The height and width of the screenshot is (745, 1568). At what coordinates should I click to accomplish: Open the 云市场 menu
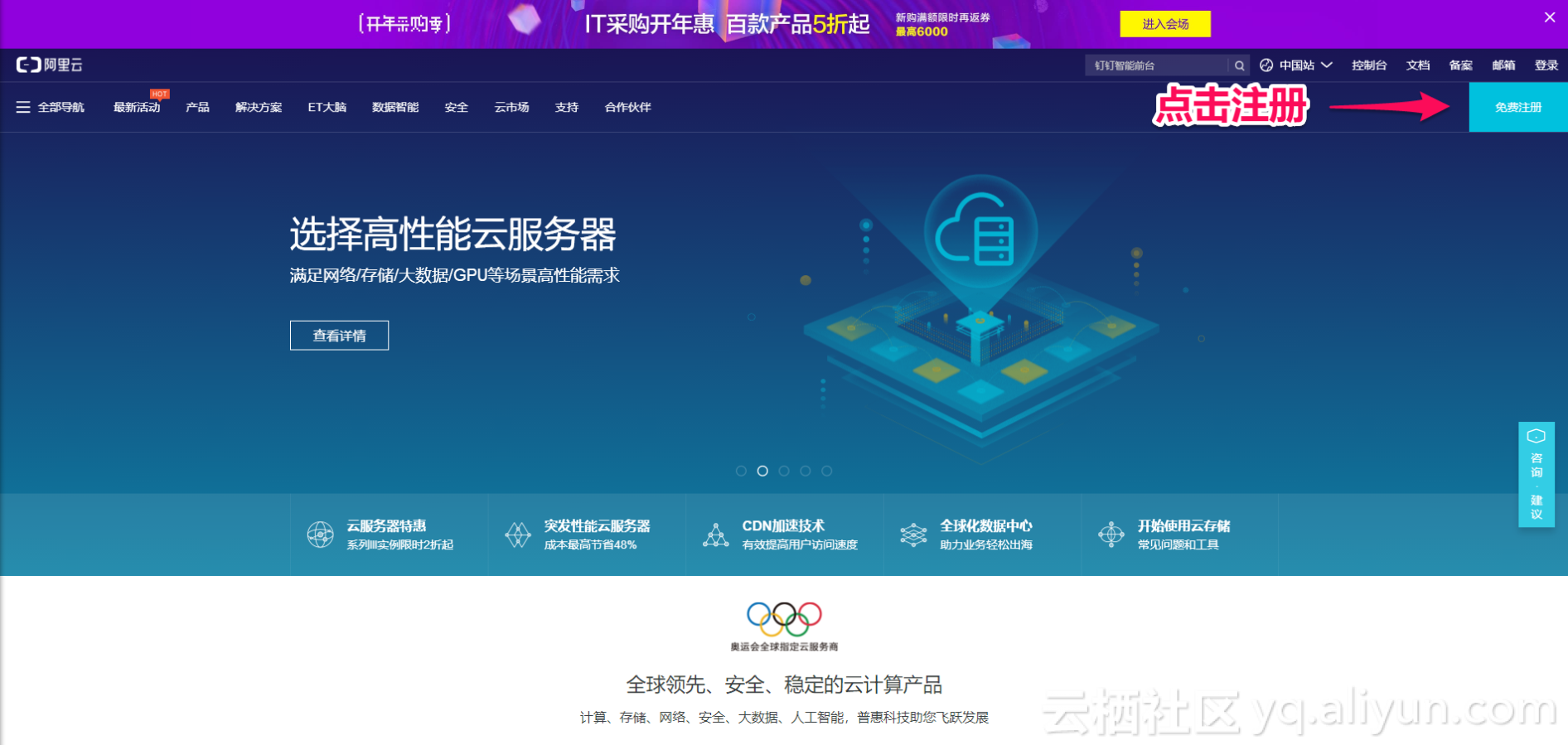511,107
